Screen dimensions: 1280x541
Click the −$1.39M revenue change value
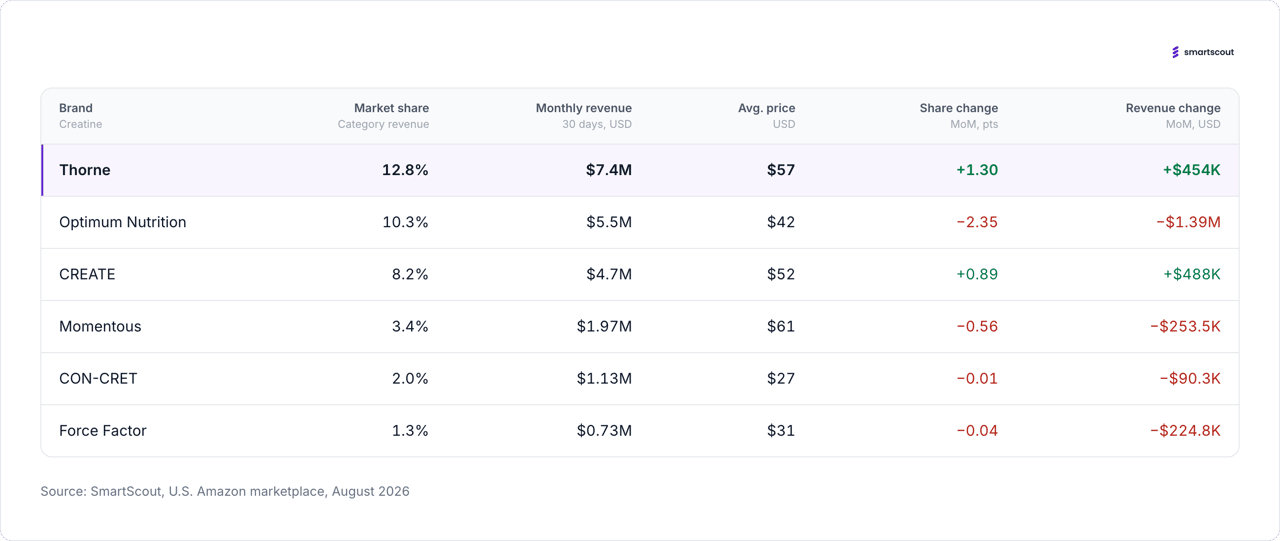1188,222
